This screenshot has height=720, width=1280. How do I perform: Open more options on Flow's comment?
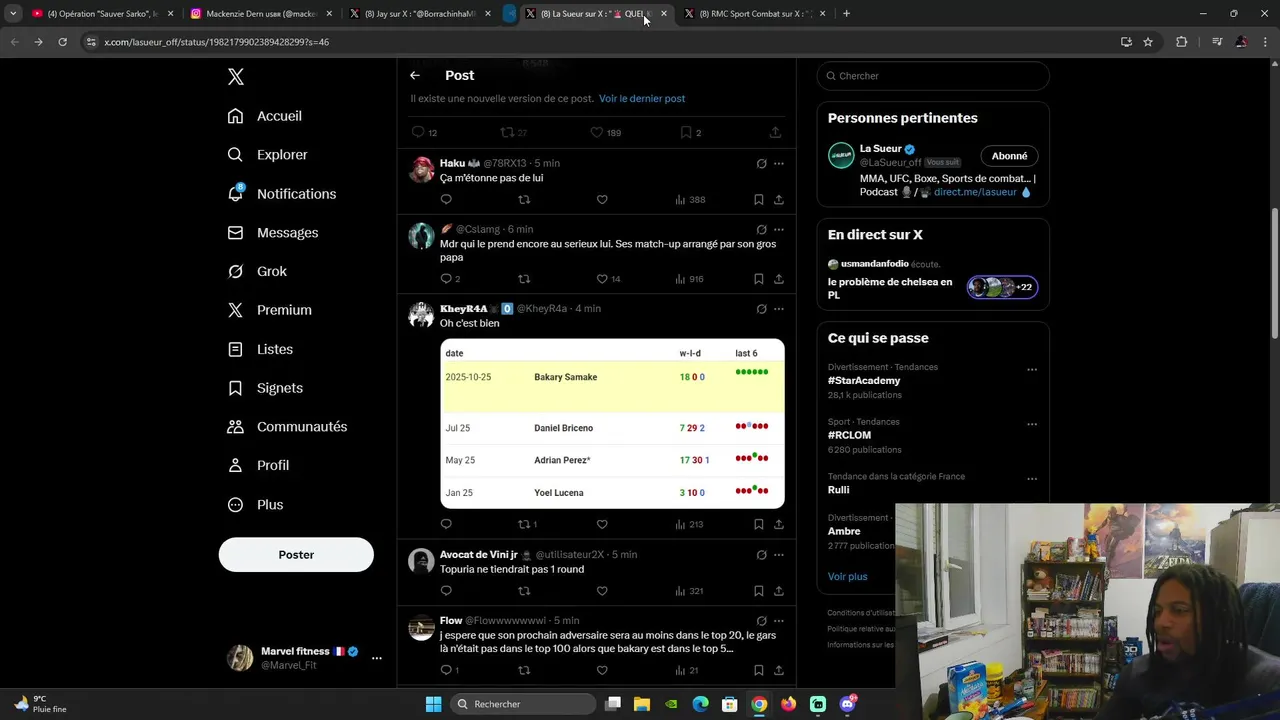[x=778, y=621]
